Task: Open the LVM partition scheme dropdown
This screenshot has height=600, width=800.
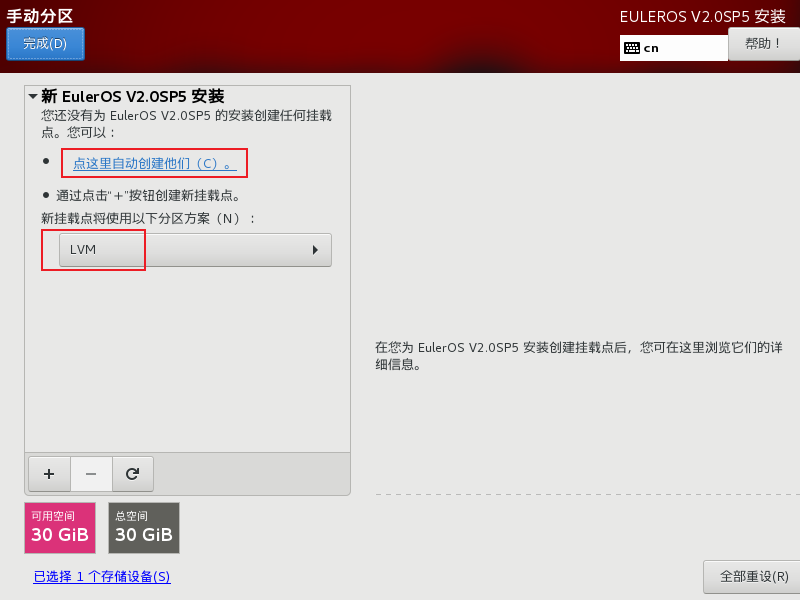Action: [x=195, y=250]
